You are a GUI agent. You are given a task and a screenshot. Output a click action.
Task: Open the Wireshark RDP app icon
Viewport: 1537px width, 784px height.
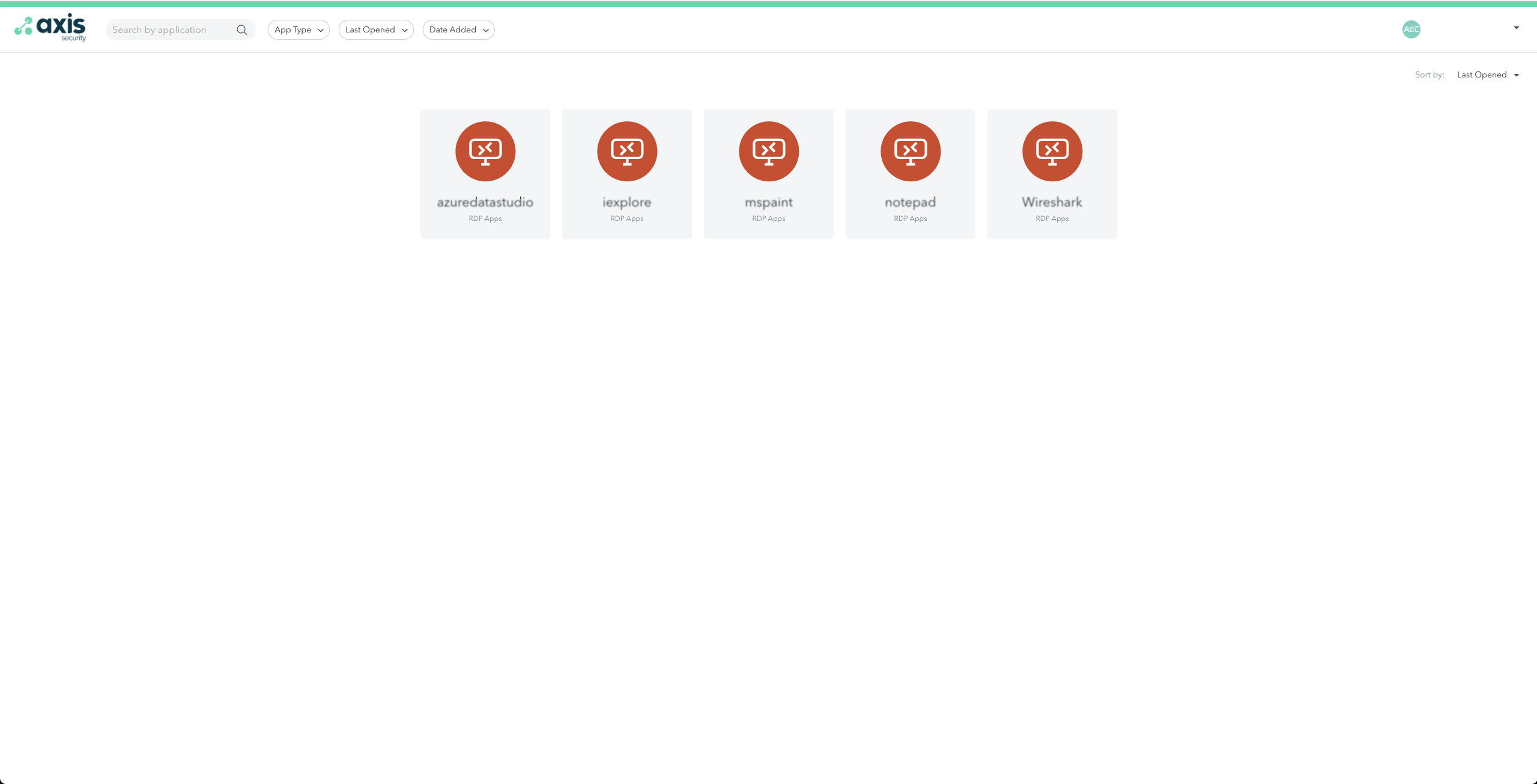[1052, 151]
